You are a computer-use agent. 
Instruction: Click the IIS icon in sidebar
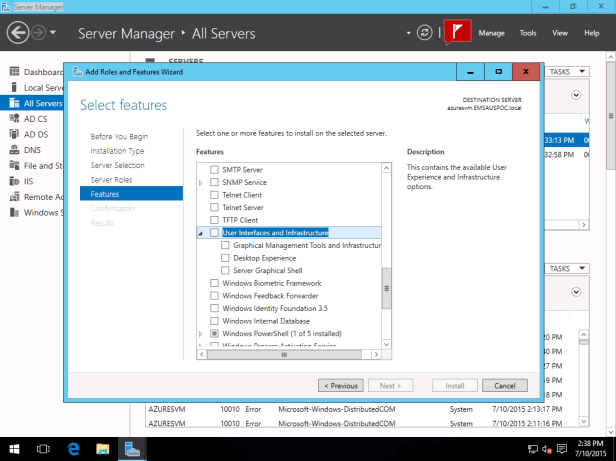coord(14,181)
